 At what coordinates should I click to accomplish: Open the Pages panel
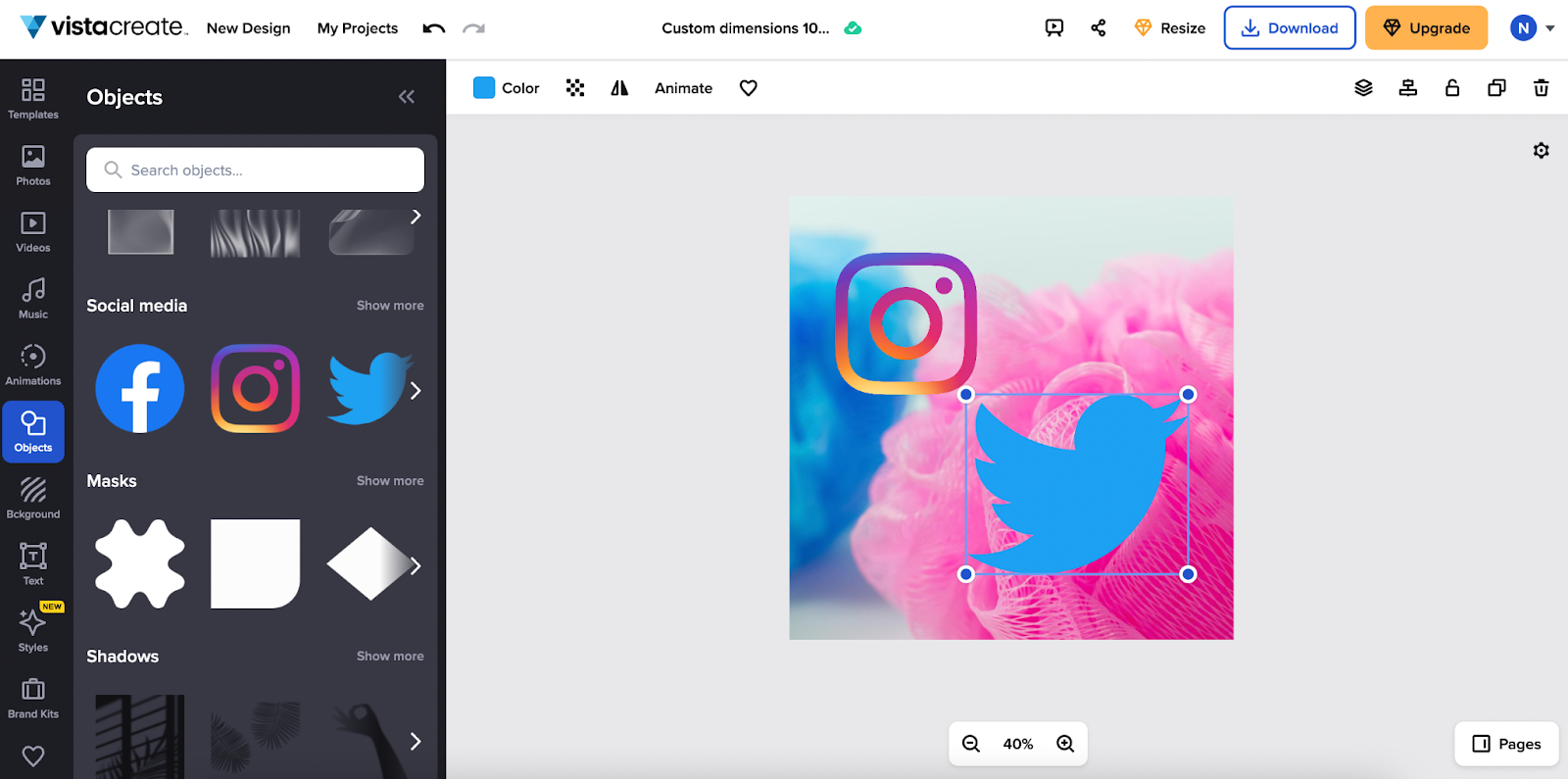1507,744
